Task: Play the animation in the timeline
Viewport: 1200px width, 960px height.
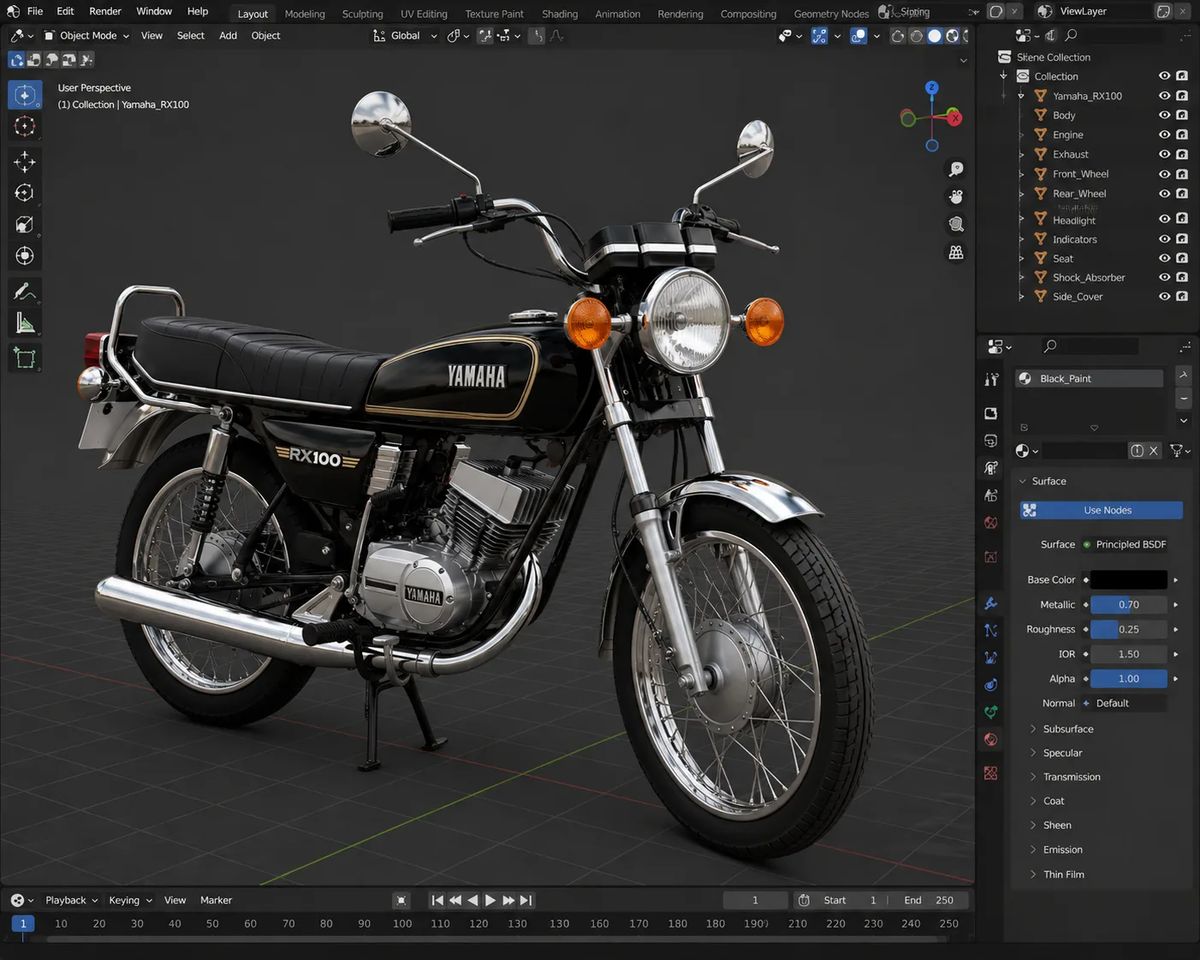Action: pos(490,900)
